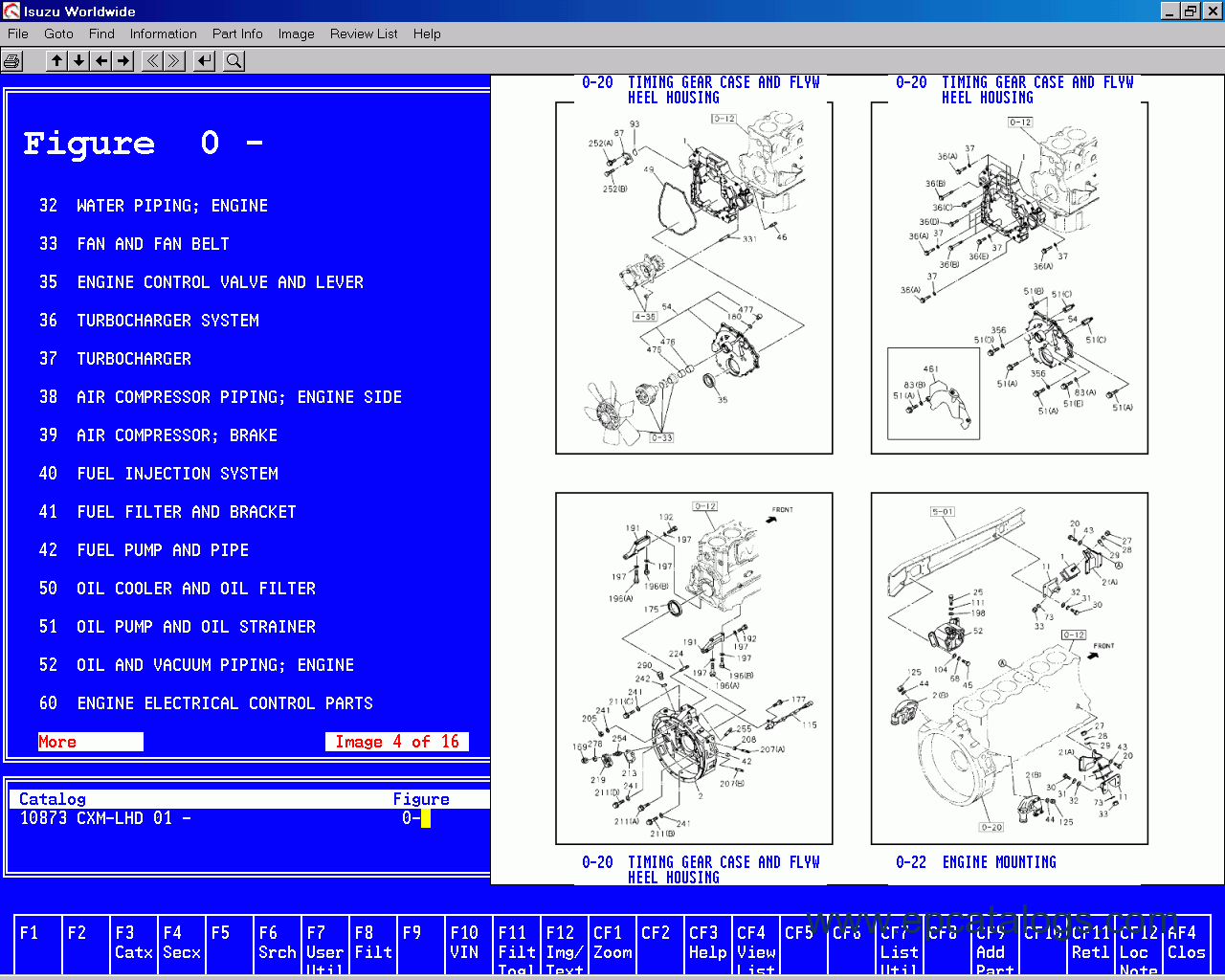Click the Enter return arrow icon
Viewport: 1225px width, 980px height.
pos(204,61)
